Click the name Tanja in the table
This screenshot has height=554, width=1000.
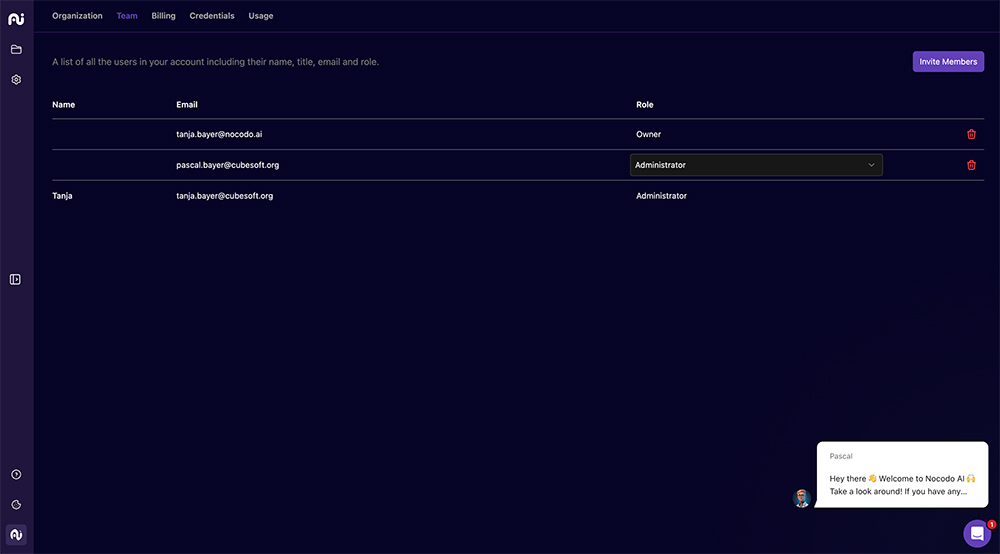[62, 196]
